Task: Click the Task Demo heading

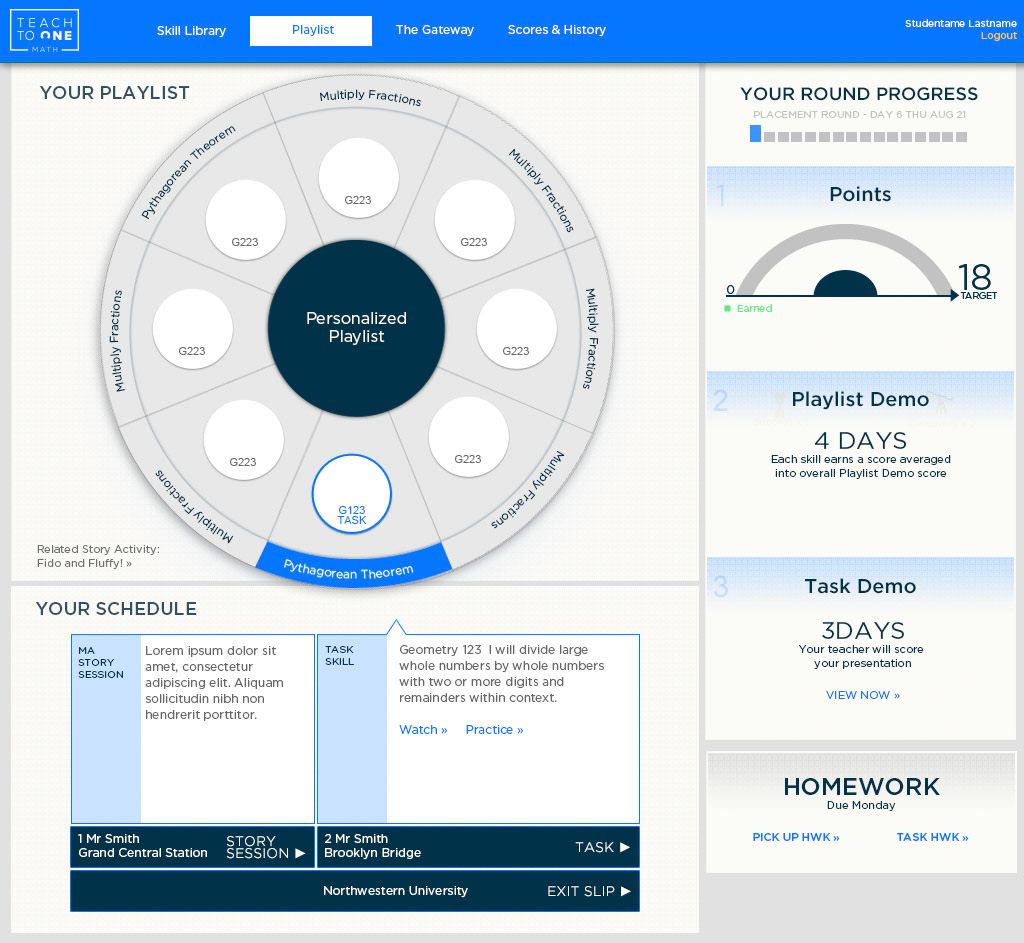Action: [x=860, y=586]
